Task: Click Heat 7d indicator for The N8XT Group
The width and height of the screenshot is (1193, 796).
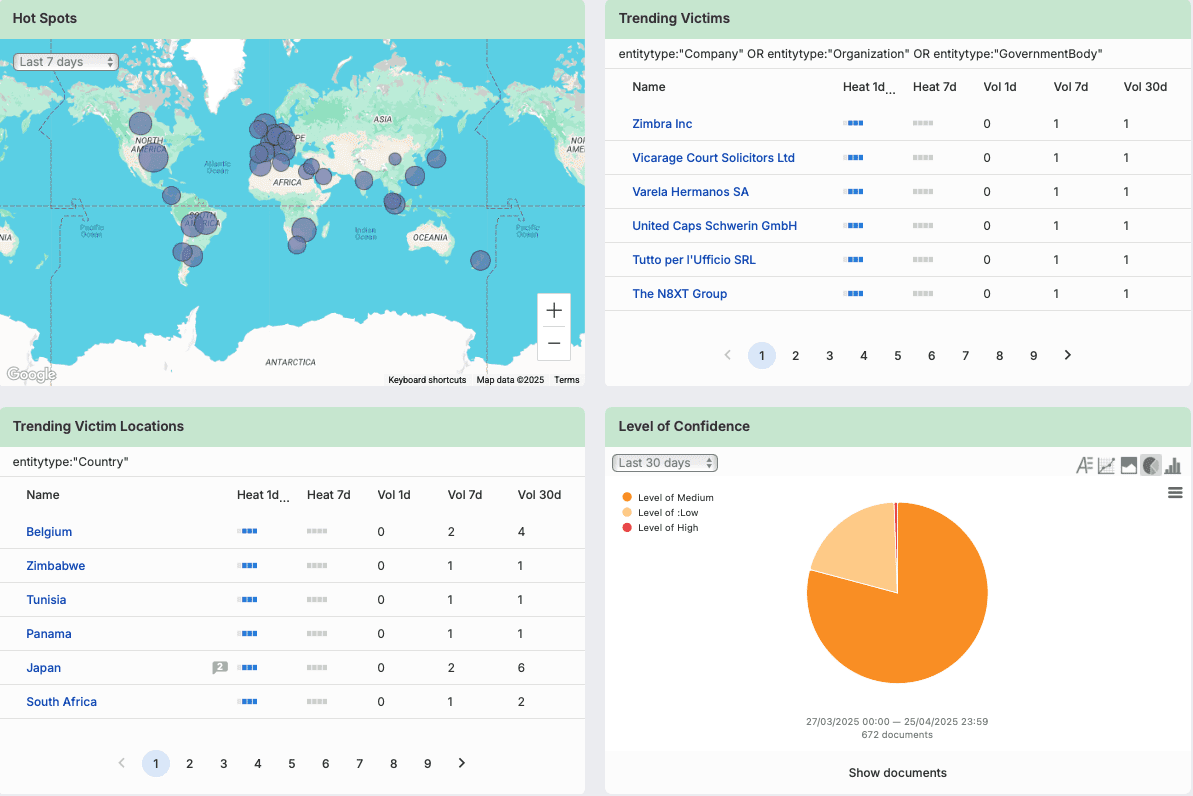Action: click(x=923, y=294)
